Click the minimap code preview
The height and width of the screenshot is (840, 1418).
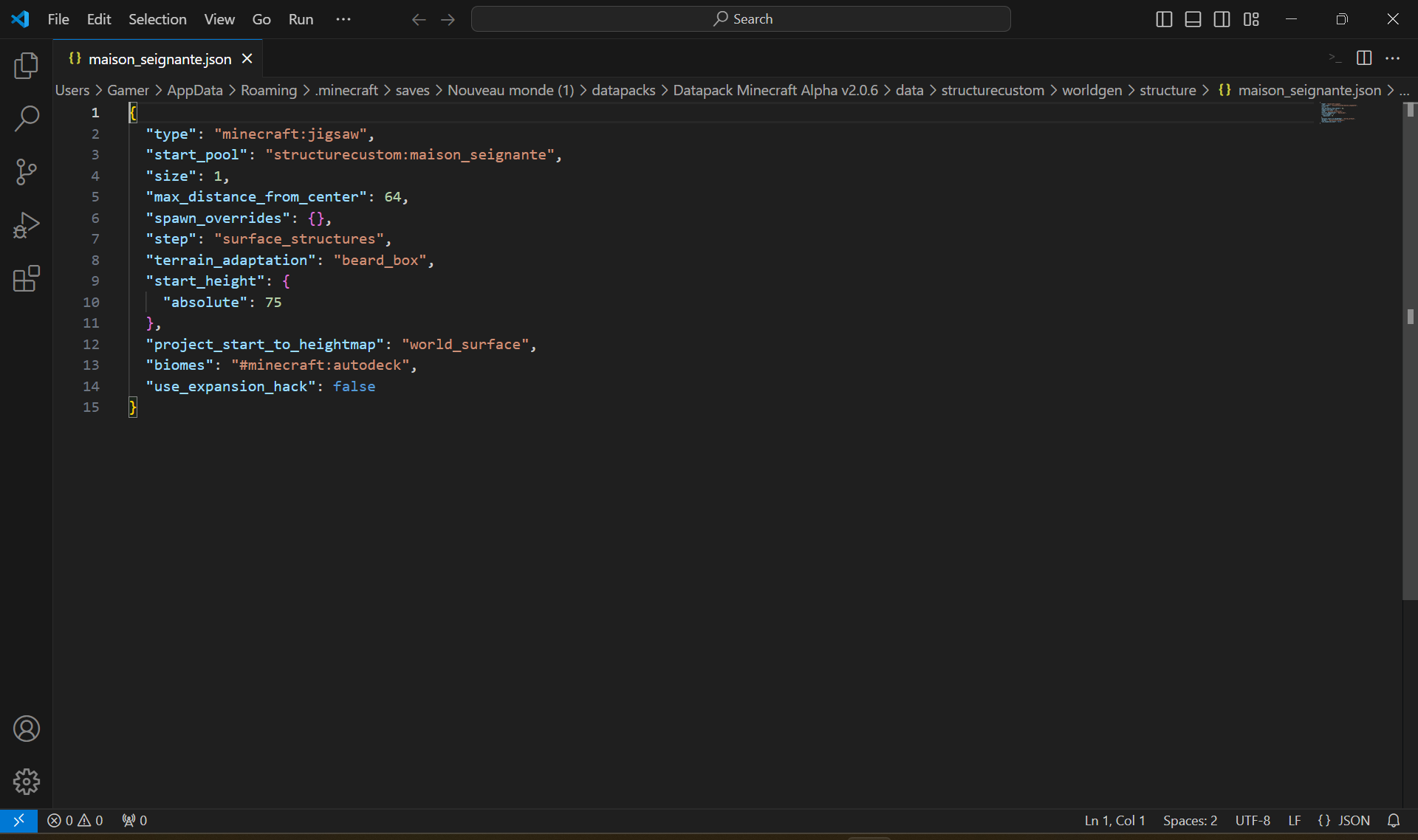(x=1338, y=113)
